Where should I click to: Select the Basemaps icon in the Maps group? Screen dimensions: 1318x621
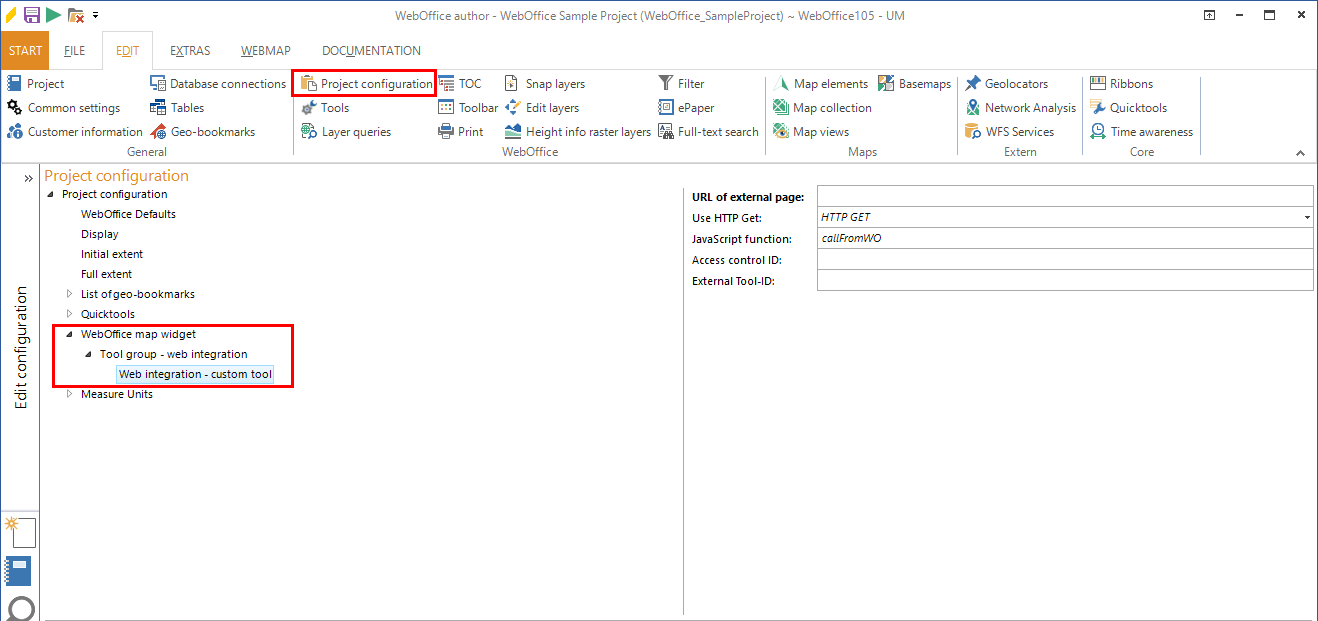click(914, 83)
